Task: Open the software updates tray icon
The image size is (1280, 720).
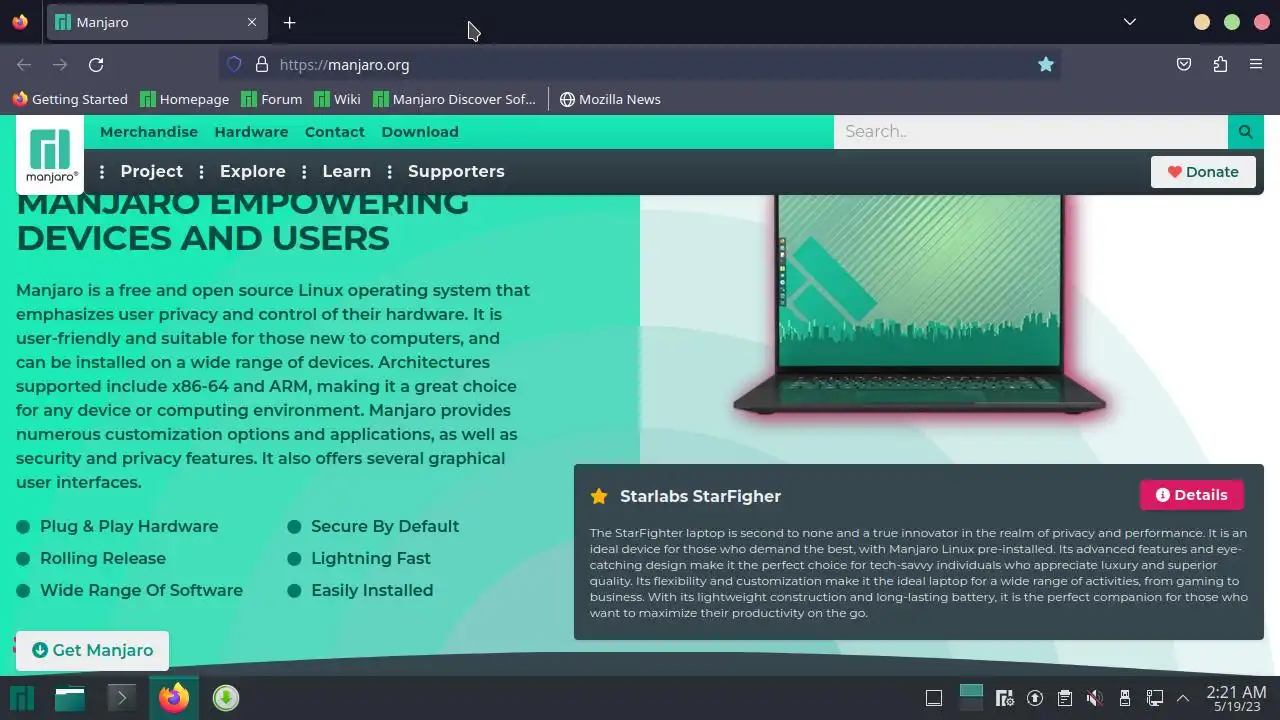Action: [x=1035, y=698]
